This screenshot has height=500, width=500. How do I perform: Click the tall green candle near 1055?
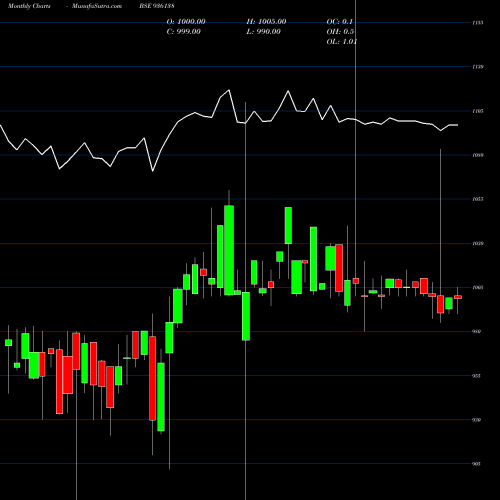click(229, 250)
